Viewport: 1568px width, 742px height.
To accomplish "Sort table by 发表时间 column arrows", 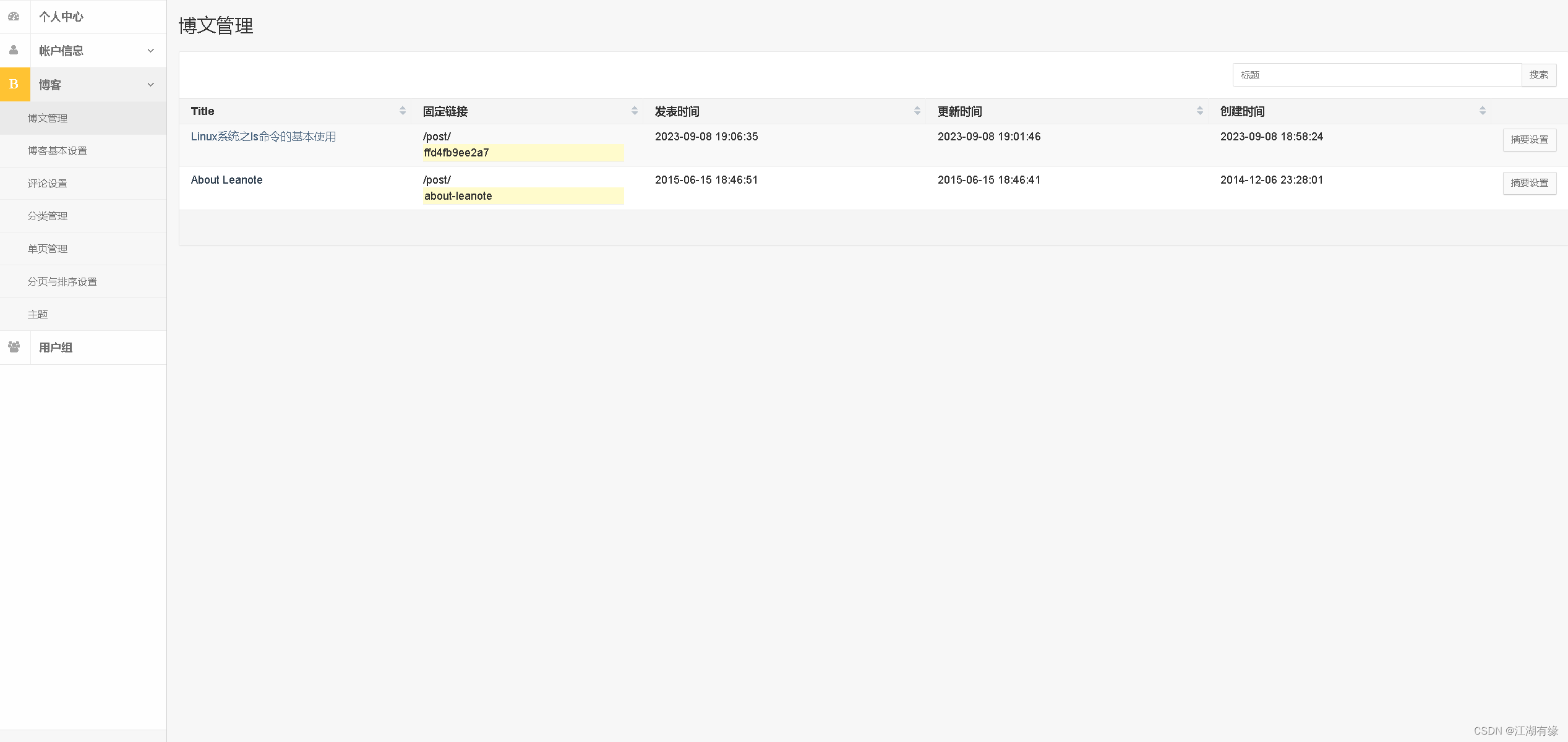I will click(x=917, y=111).
